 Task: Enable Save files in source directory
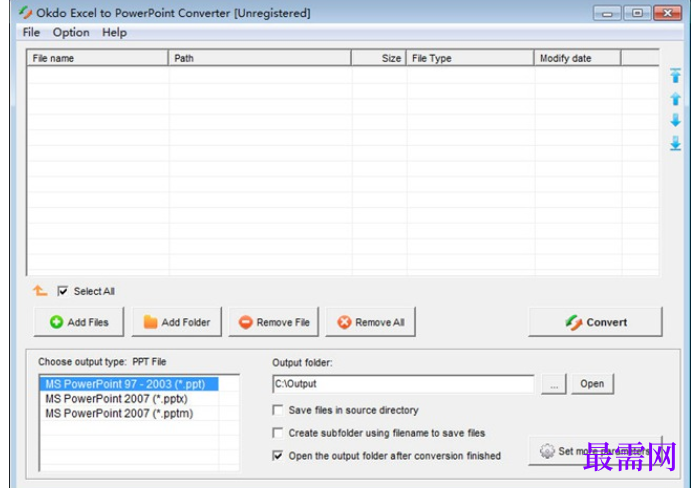coord(277,410)
